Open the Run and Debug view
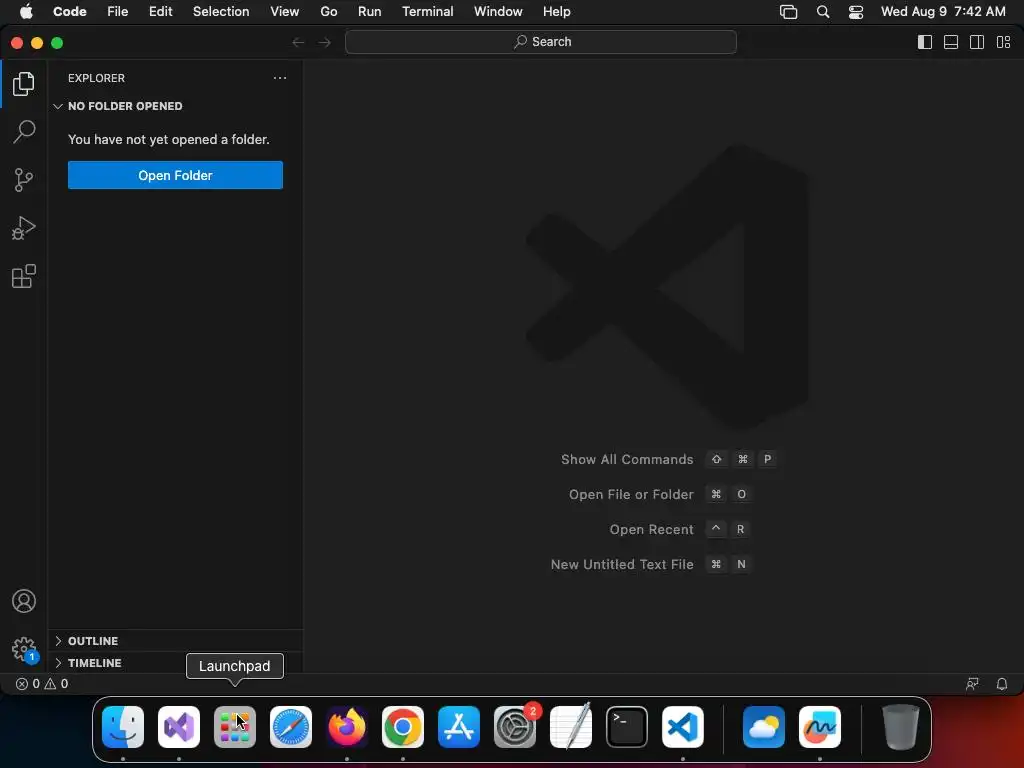The height and width of the screenshot is (768, 1024). tap(24, 228)
